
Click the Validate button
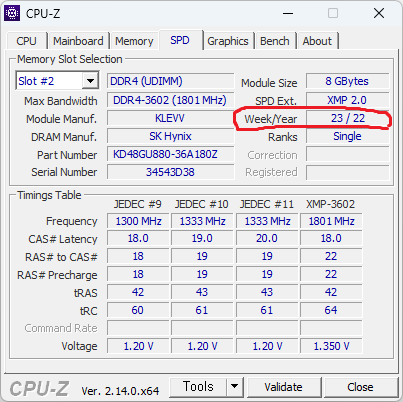click(x=284, y=387)
